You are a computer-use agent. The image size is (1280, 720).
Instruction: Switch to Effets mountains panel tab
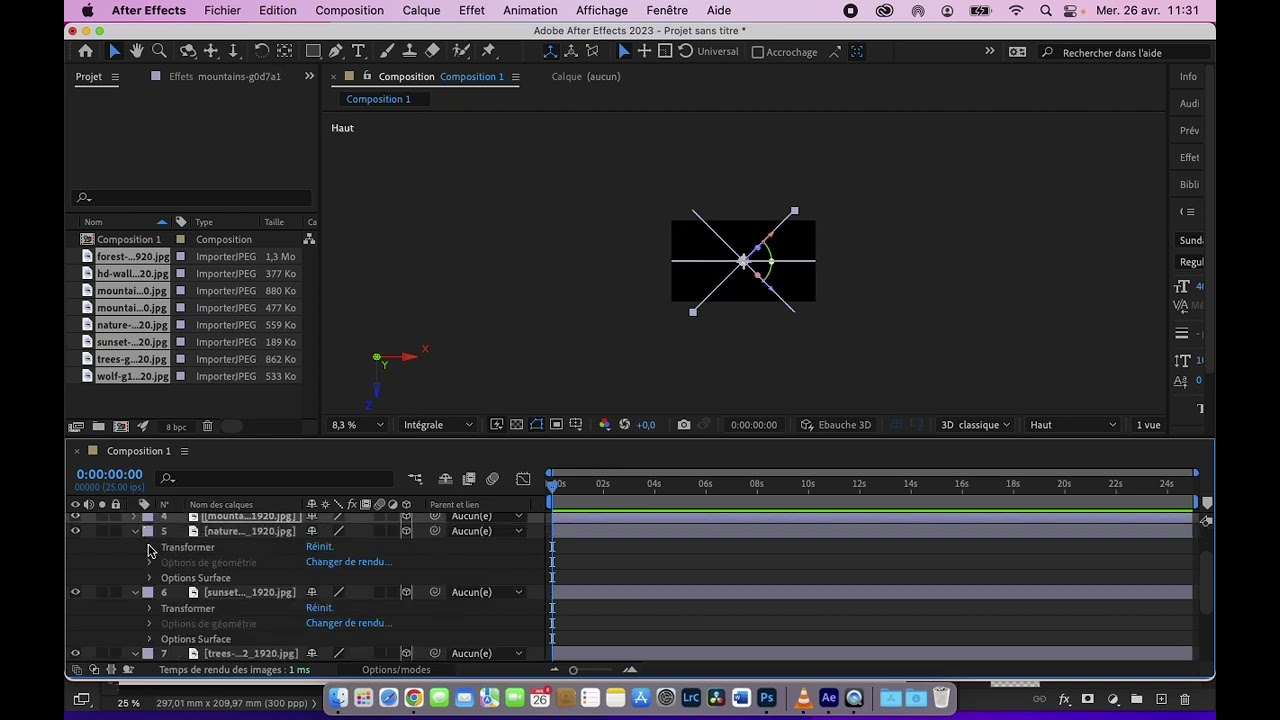pos(224,77)
